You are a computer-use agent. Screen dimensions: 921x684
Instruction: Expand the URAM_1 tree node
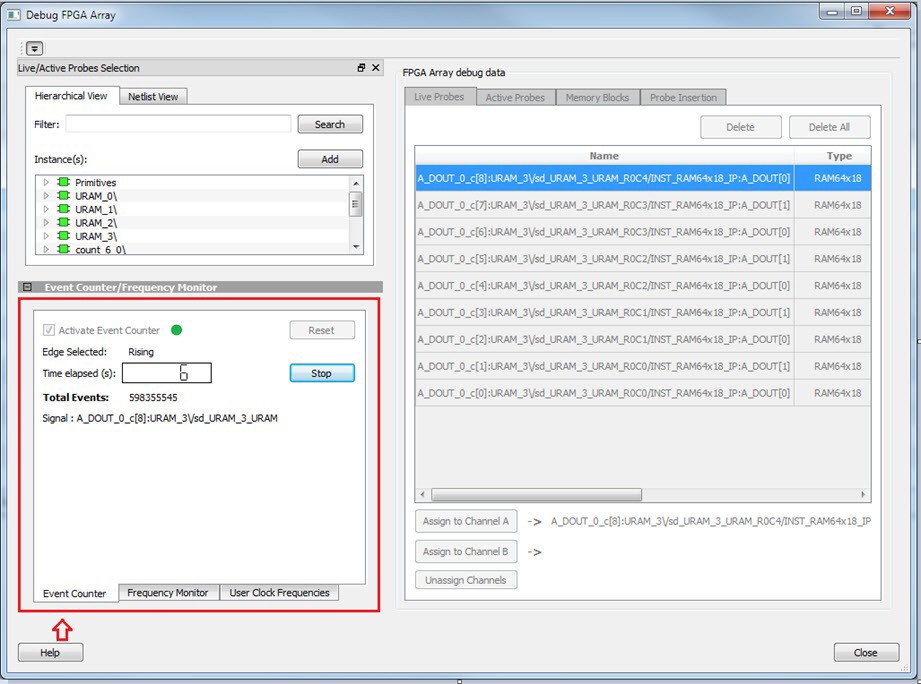click(x=45, y=209)
